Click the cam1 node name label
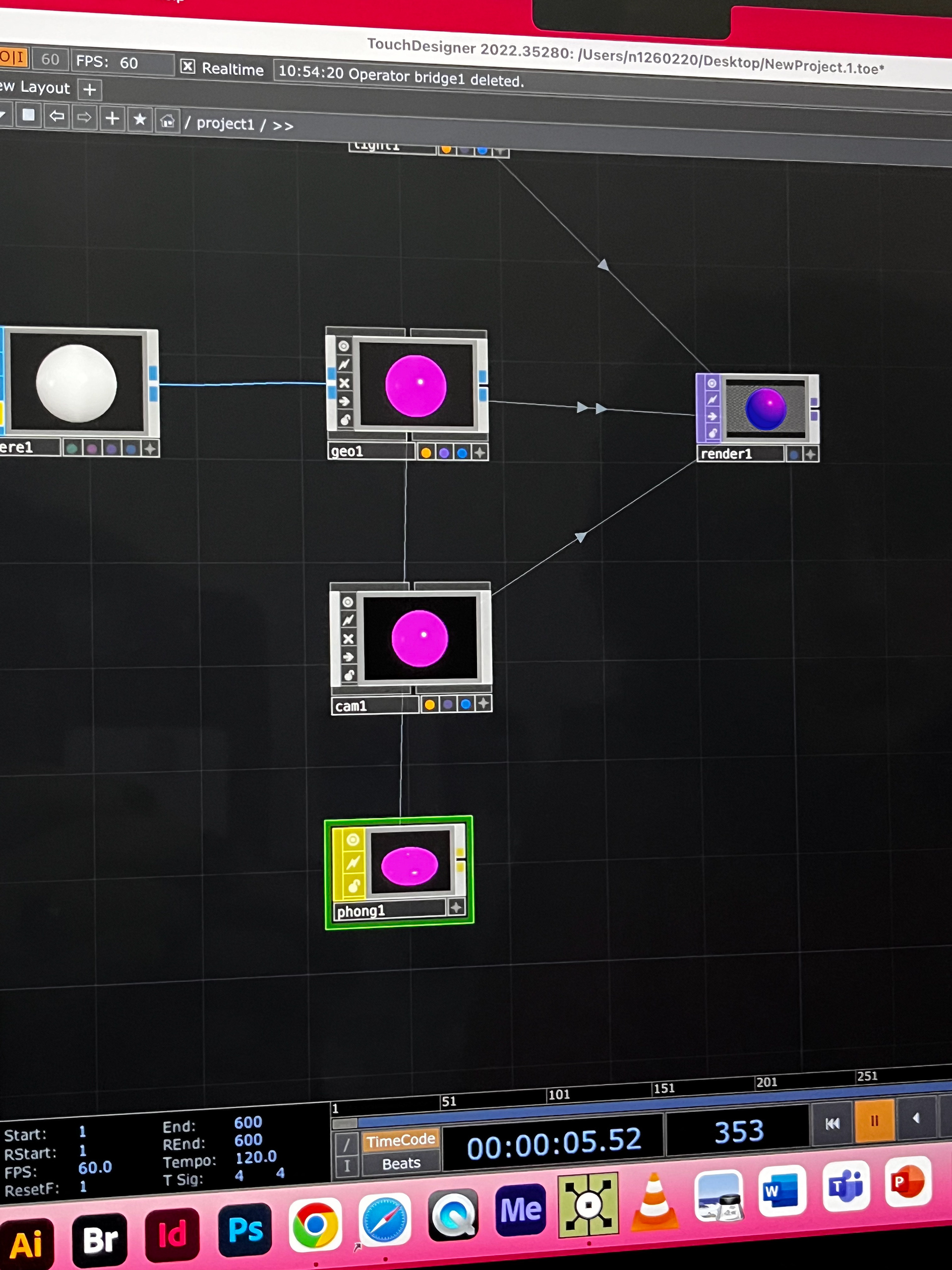The width and height of the screenshot is (952, 1270). tap(374, 705)
